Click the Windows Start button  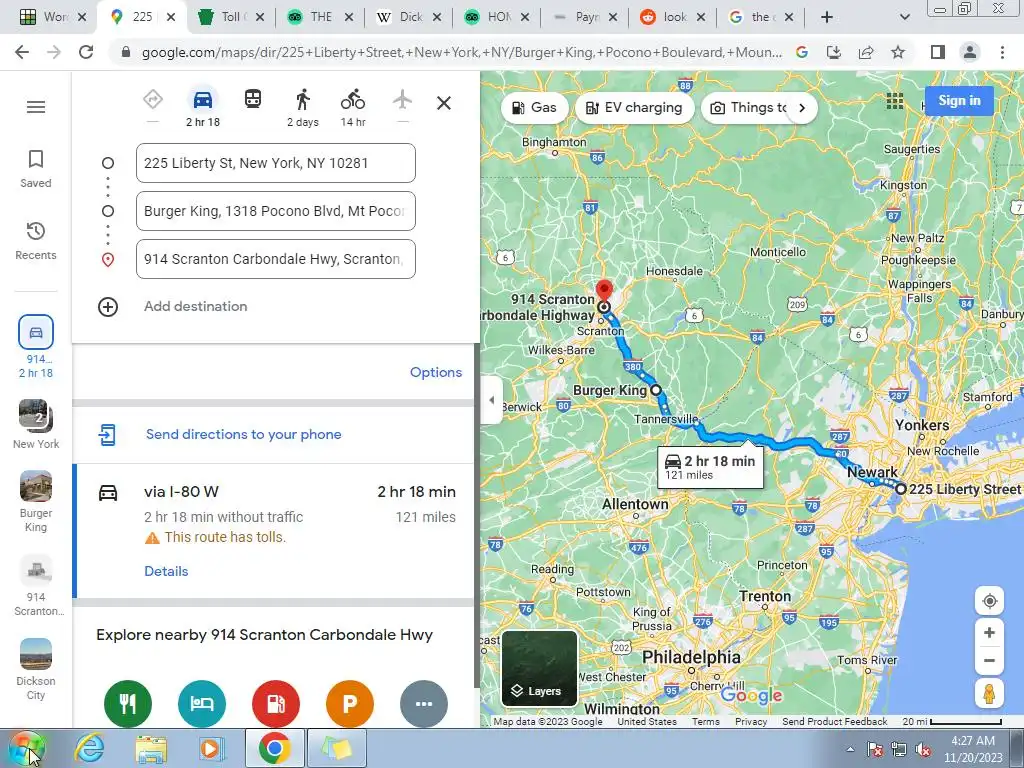tap(26, 748)
